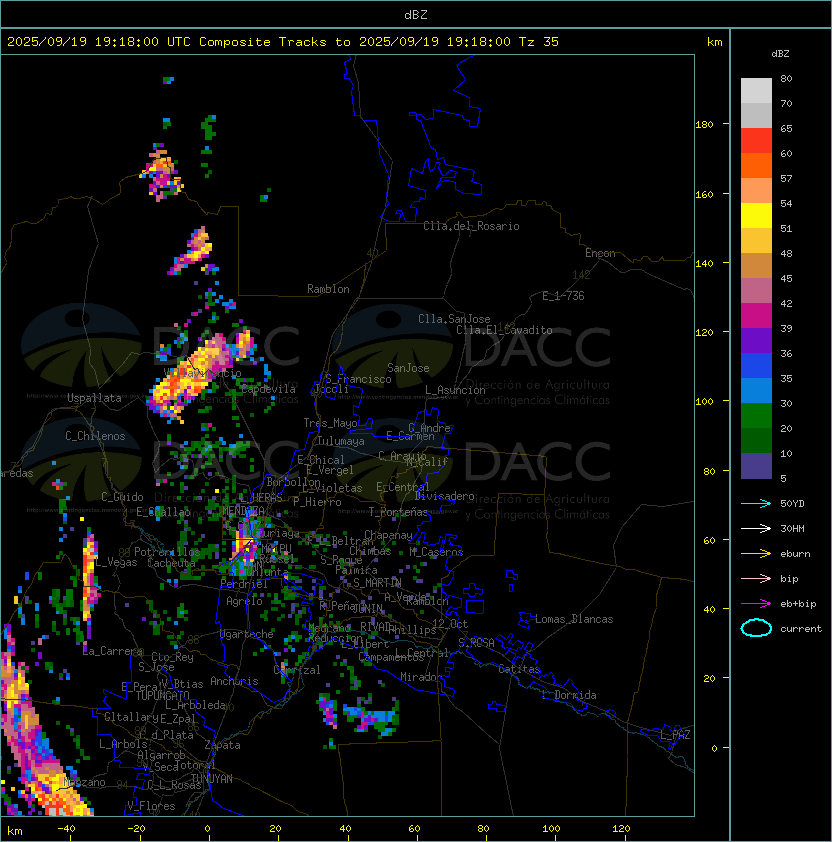Click the 'T_Porteñas' map label

pos(398,512)
